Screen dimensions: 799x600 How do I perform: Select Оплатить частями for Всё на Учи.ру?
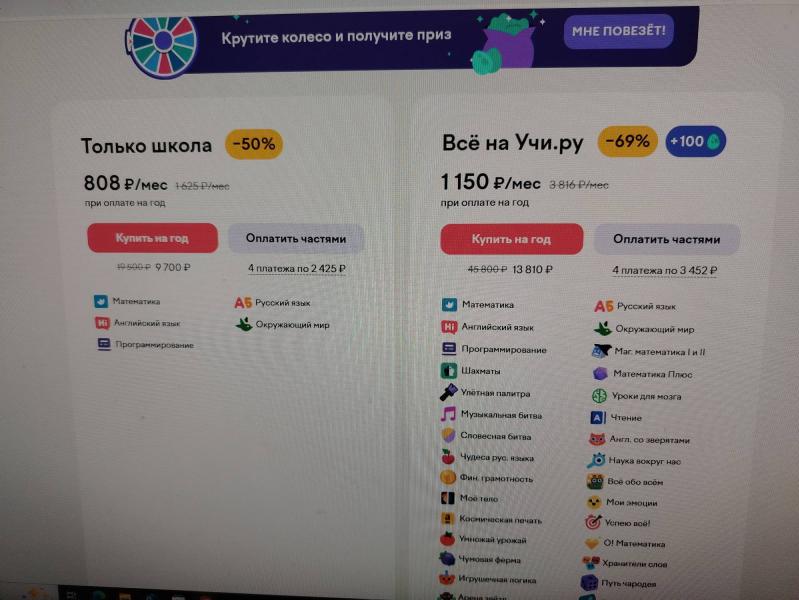coord(667,239)
